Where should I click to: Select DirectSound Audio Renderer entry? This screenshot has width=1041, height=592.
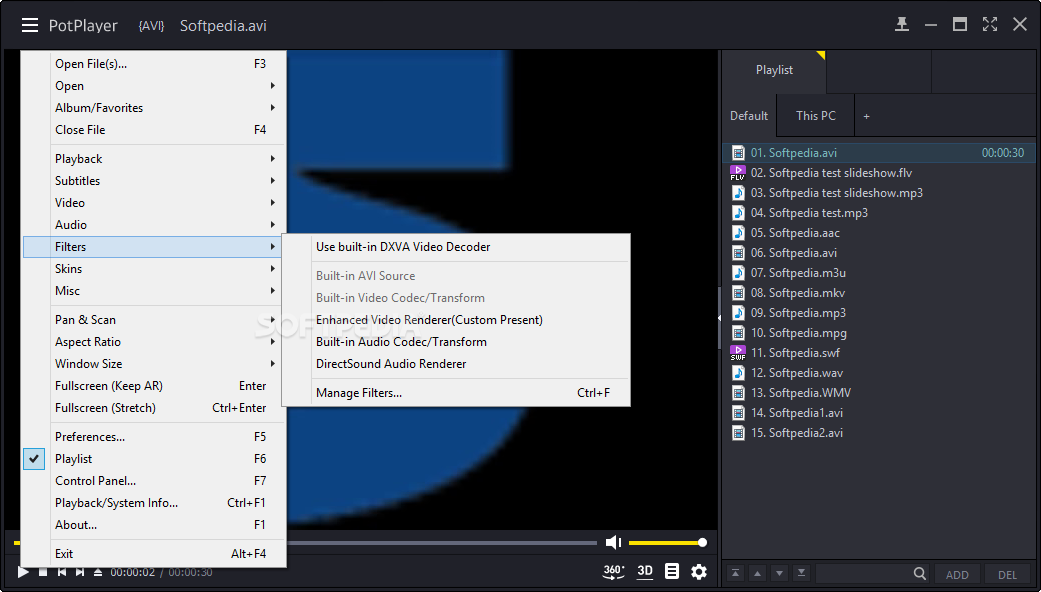tap(456, 364)
